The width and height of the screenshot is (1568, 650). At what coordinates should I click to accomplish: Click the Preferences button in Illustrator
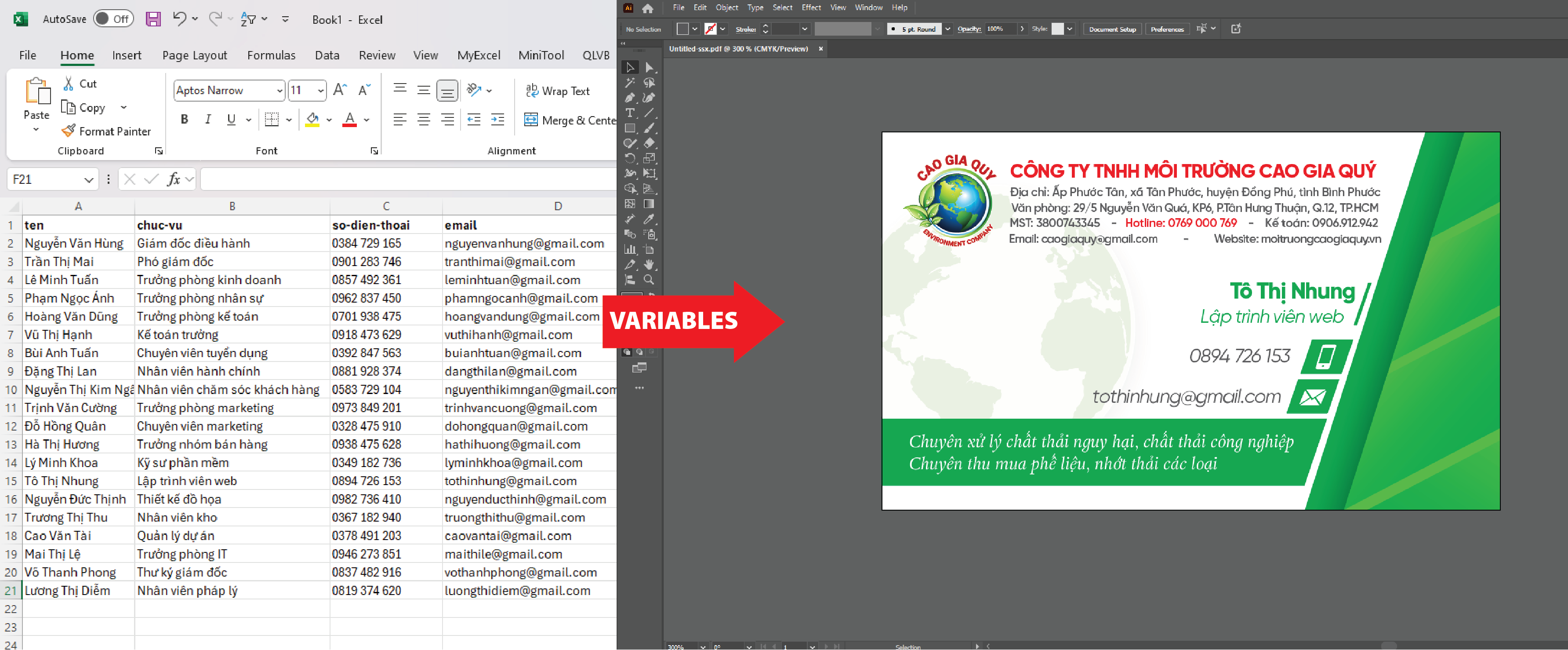[1167, 29]
